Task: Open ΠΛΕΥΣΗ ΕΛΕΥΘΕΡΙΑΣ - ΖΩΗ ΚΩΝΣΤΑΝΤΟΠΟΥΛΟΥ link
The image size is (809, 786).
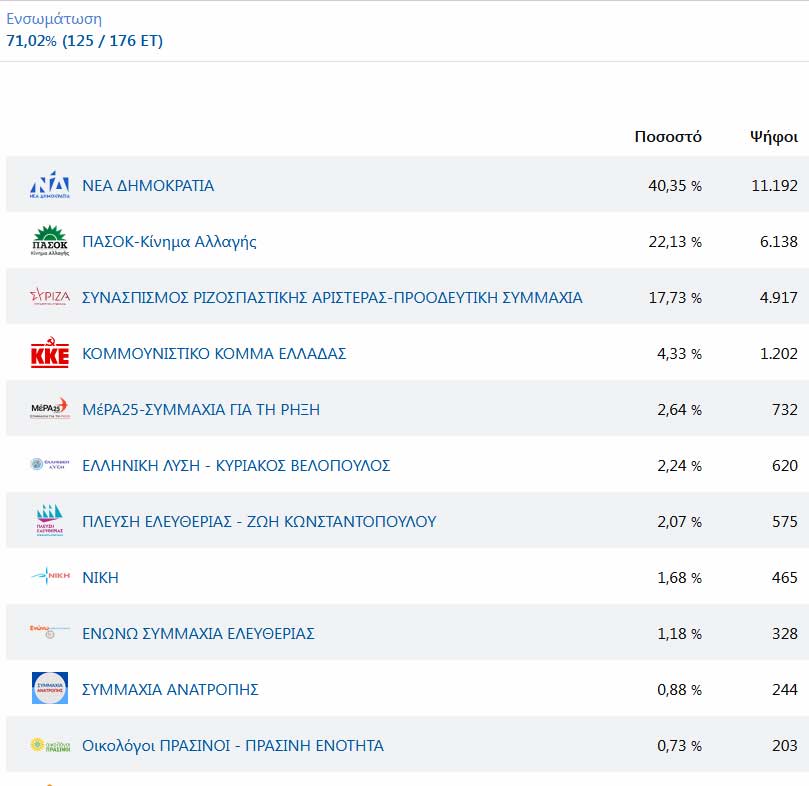Action: click(x=260, y=521)
